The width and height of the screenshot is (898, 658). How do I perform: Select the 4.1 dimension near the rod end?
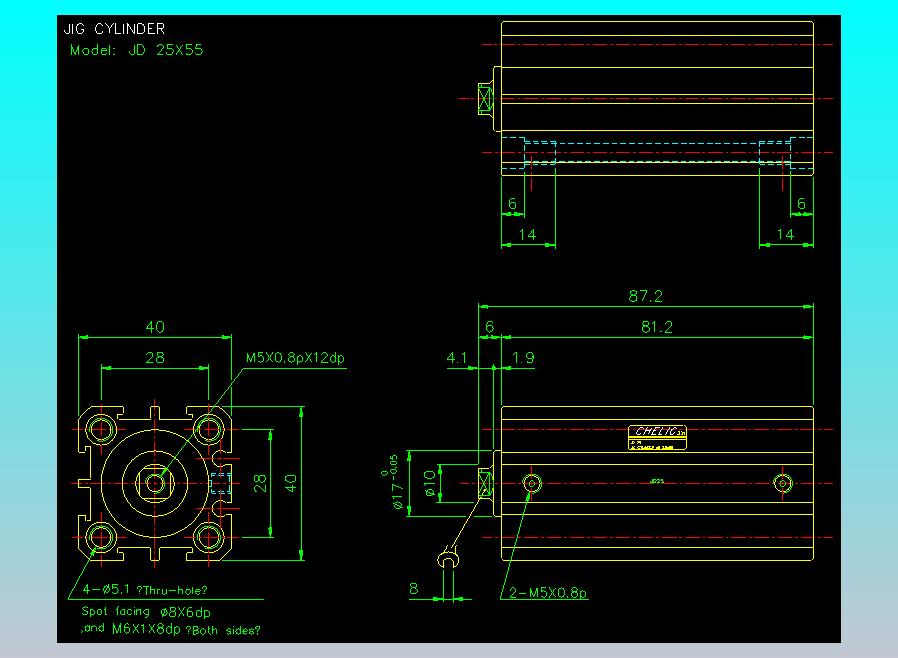tap(456, 357)
